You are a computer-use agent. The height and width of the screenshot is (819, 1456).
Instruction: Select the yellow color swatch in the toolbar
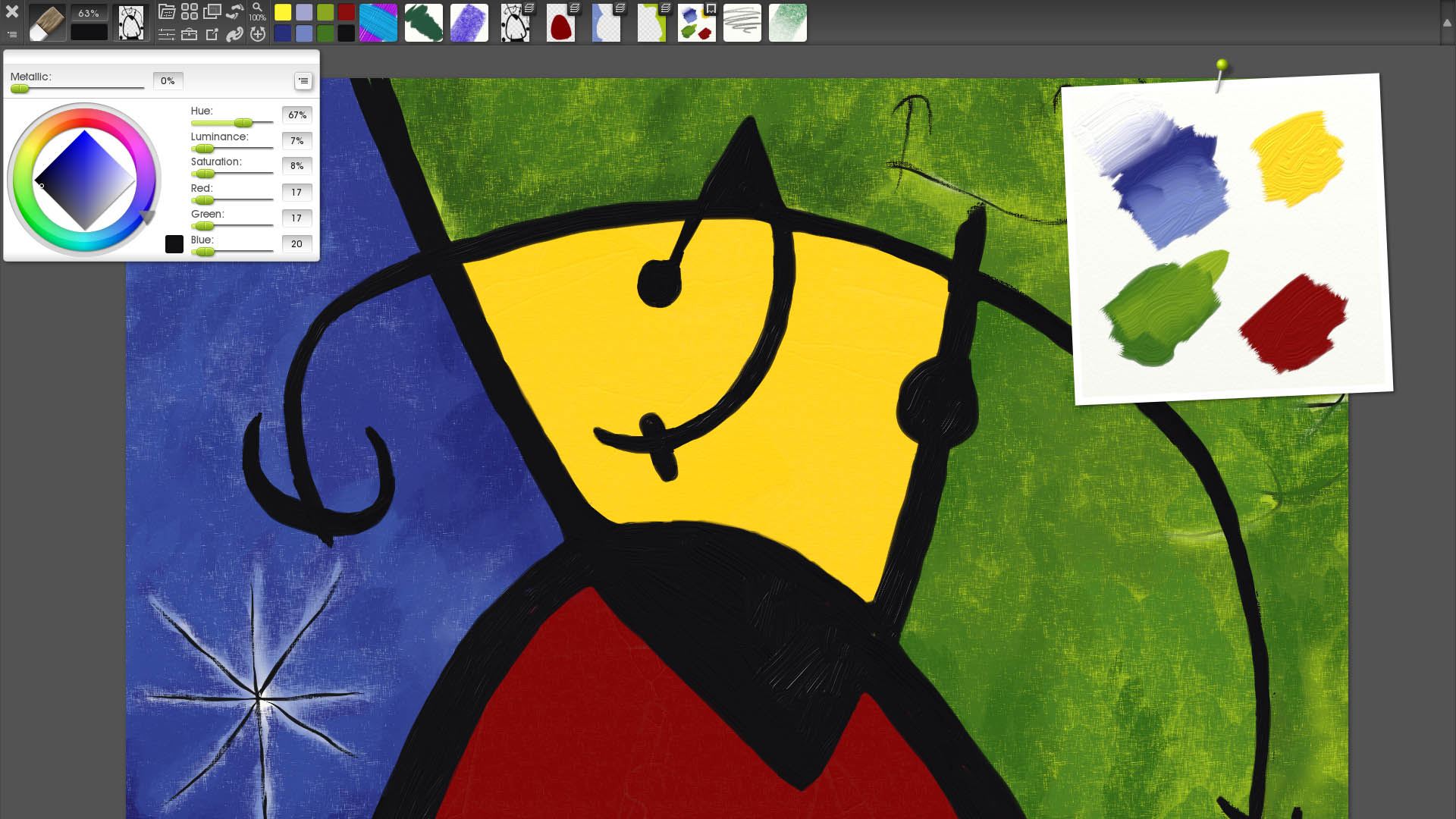tap(283, 12)
